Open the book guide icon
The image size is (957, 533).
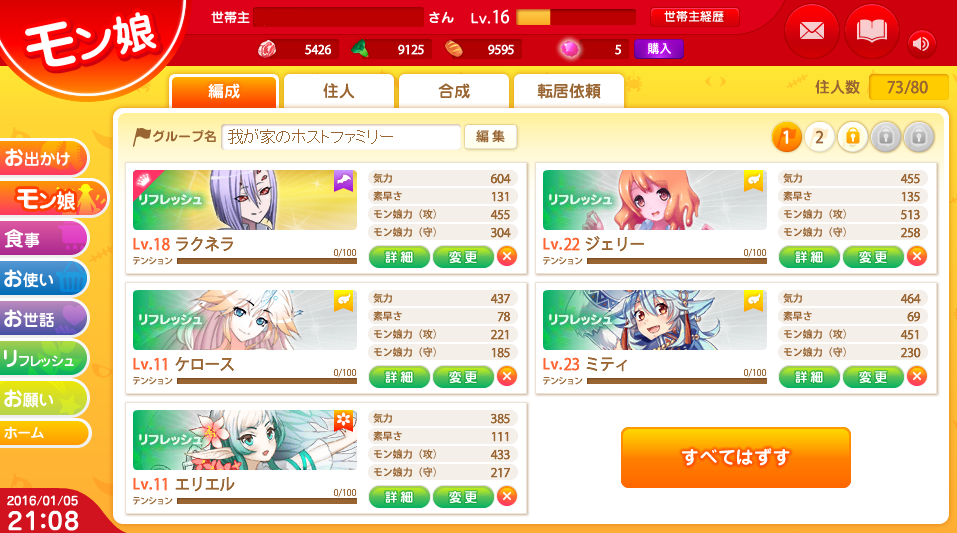[872, 31]
